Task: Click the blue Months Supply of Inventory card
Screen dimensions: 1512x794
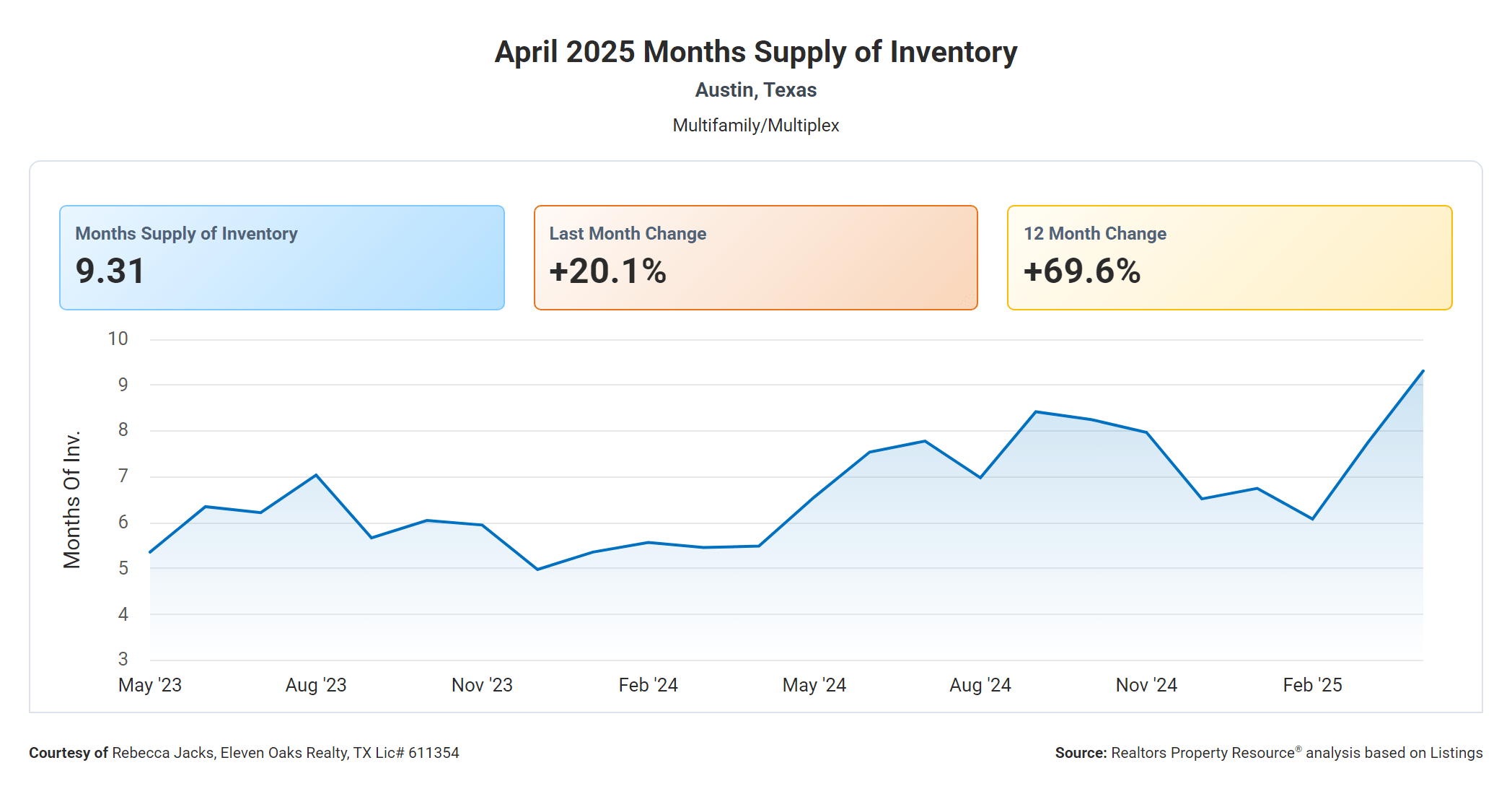Action: point(281,257)
